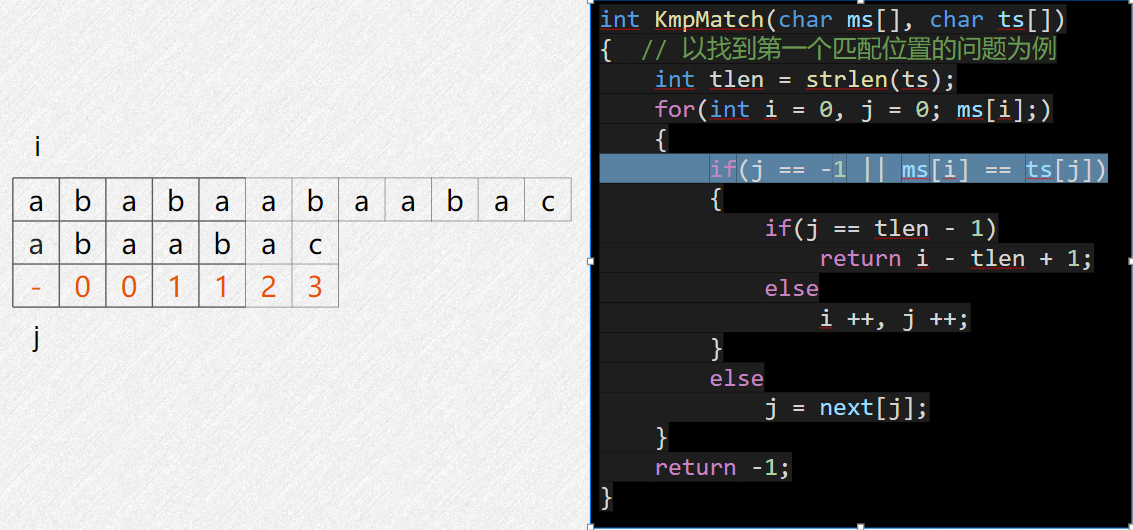The image size is (1133, 530).
Task: Click the left-middle selection handle of code image
Action: [591, 260]
